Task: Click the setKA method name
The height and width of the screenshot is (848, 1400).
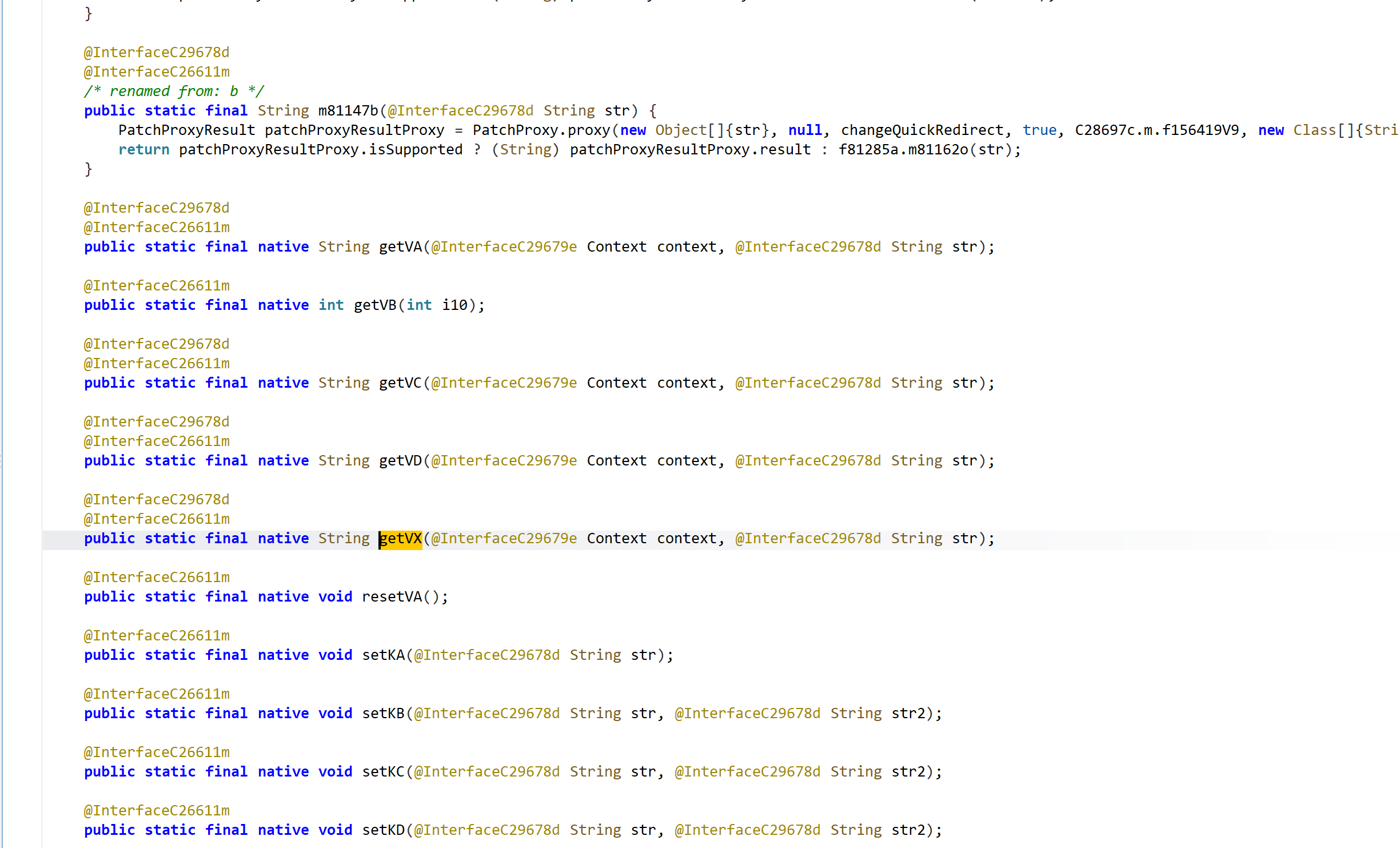Action: click(383, 655)
